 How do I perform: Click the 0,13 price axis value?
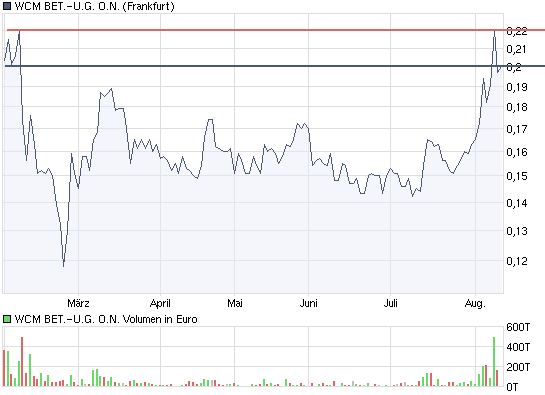coord(517,231)
